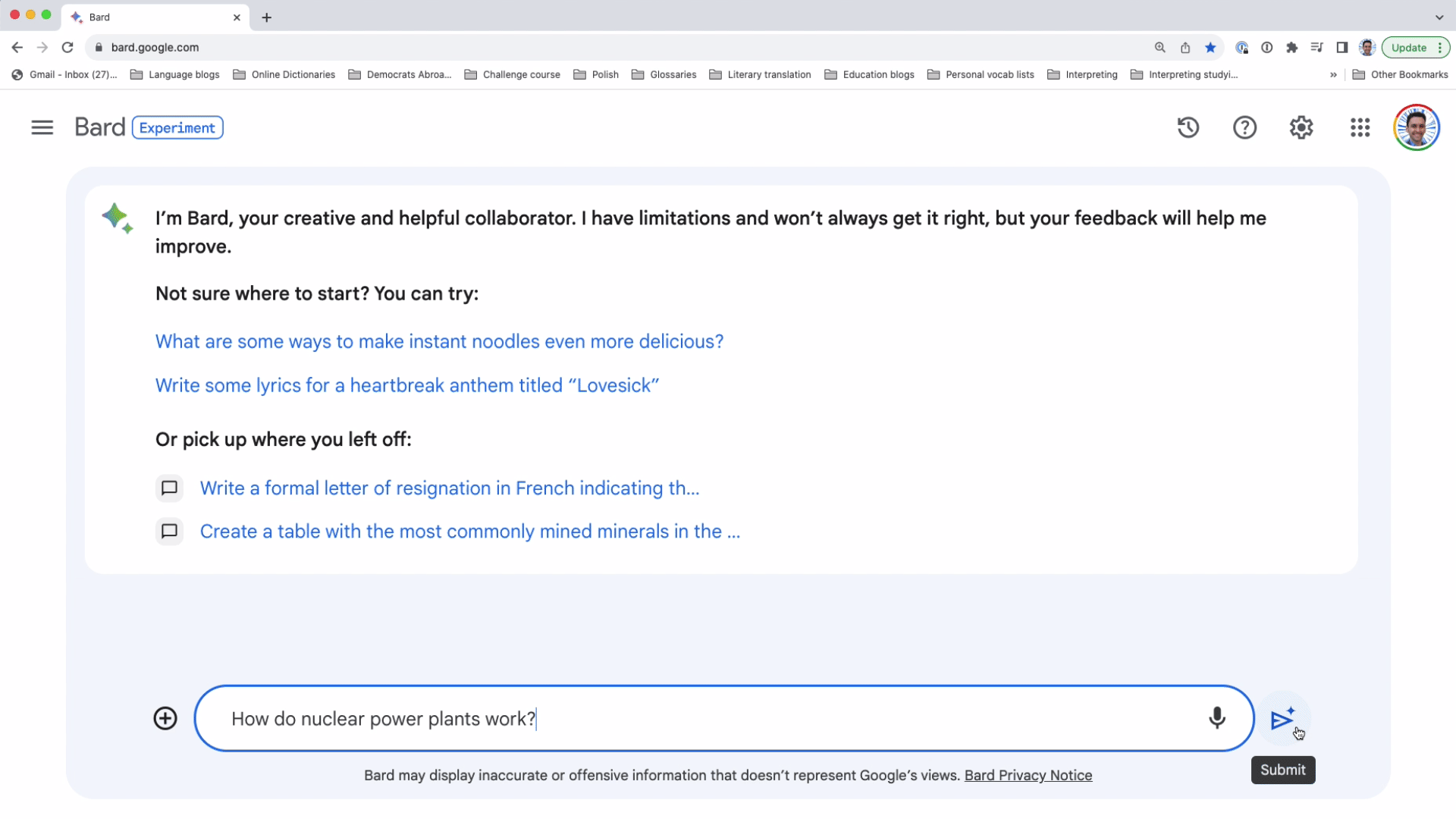Open Bard Activity history icon
Screen dimensions: 1456x819
pos(1188,127)
